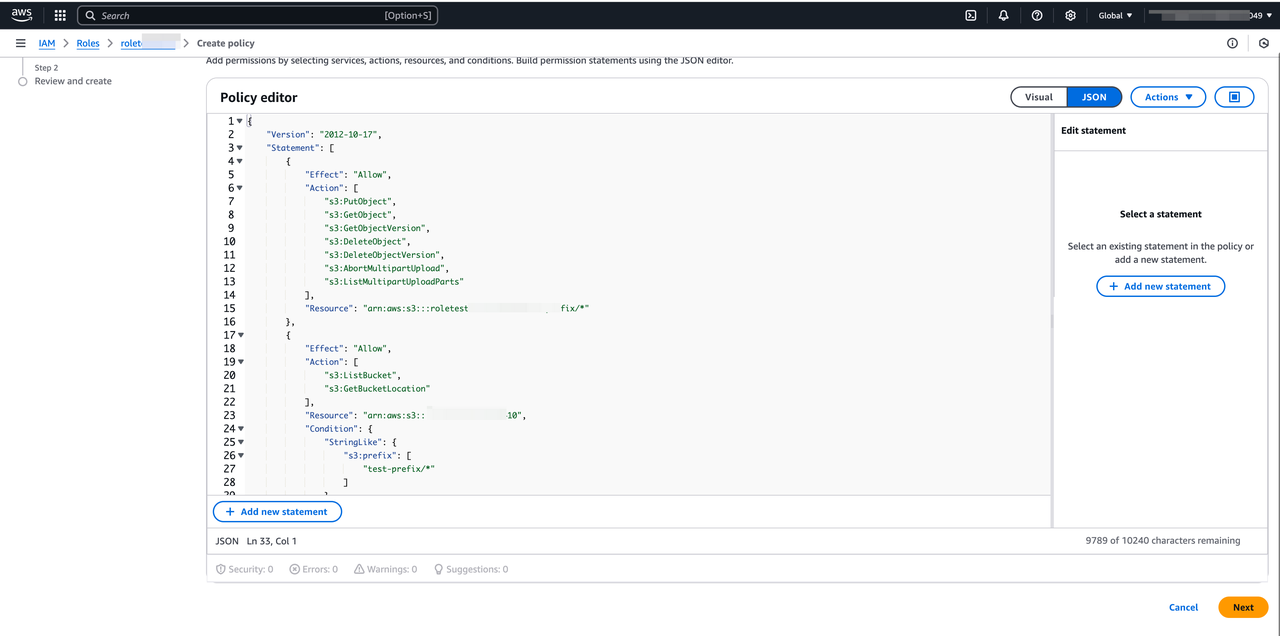Collapse the Statement array fold on line 3
Screen dimensions: 1280x636
(240, 148)
